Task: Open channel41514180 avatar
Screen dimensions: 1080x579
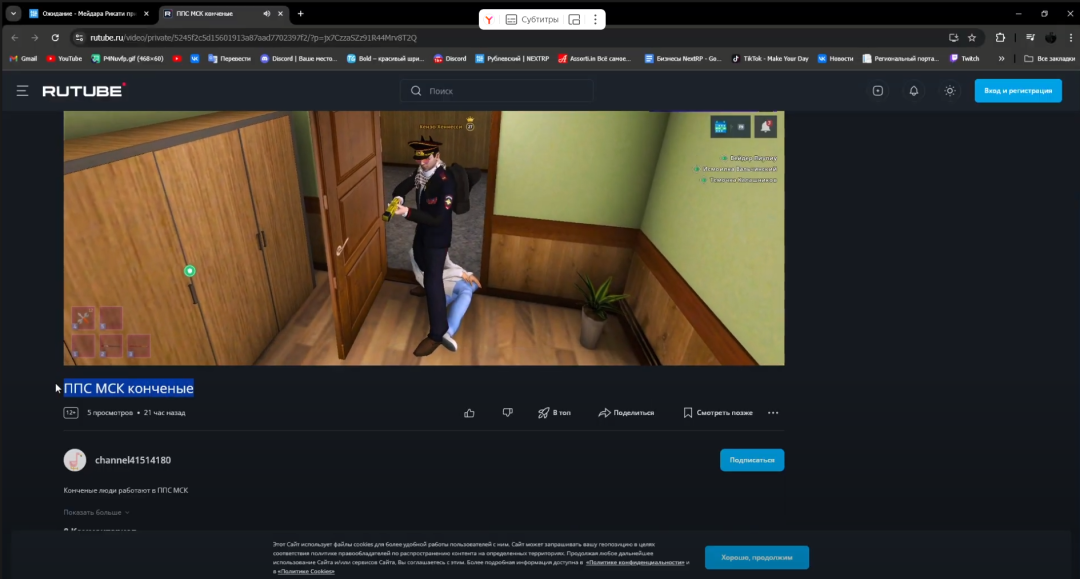Action: 74,460
